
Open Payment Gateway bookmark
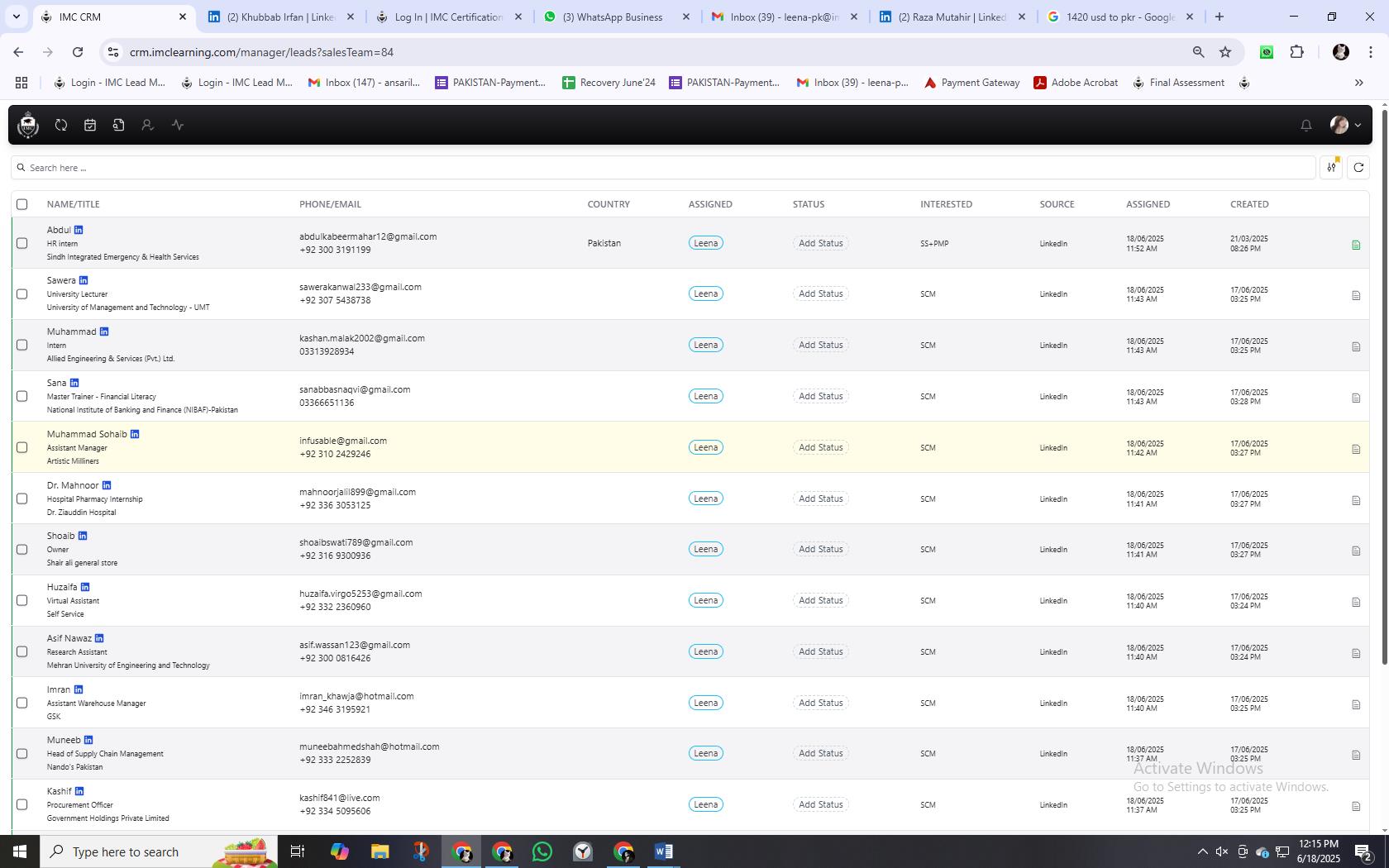pyautogui.click(x=971, y=83)
